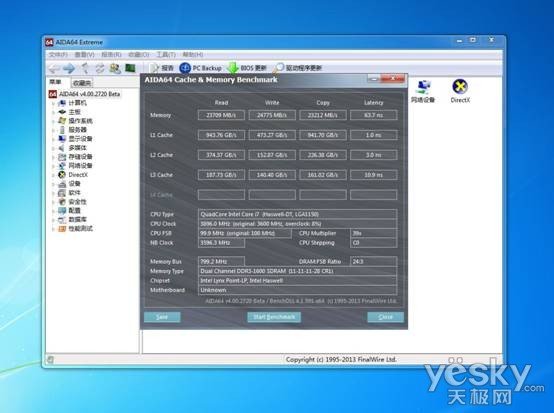The height and width of the screenshot is (413, 554).
Task: Select the 主板 icon in tree
Action: click(62, 112)
